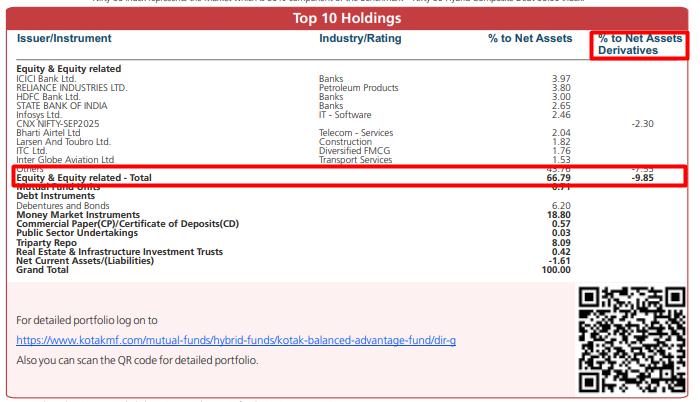Select Larsen And Toubro Ltd. issuer name
The height and width of the screenshot is (402, 700).
point(63,142)
